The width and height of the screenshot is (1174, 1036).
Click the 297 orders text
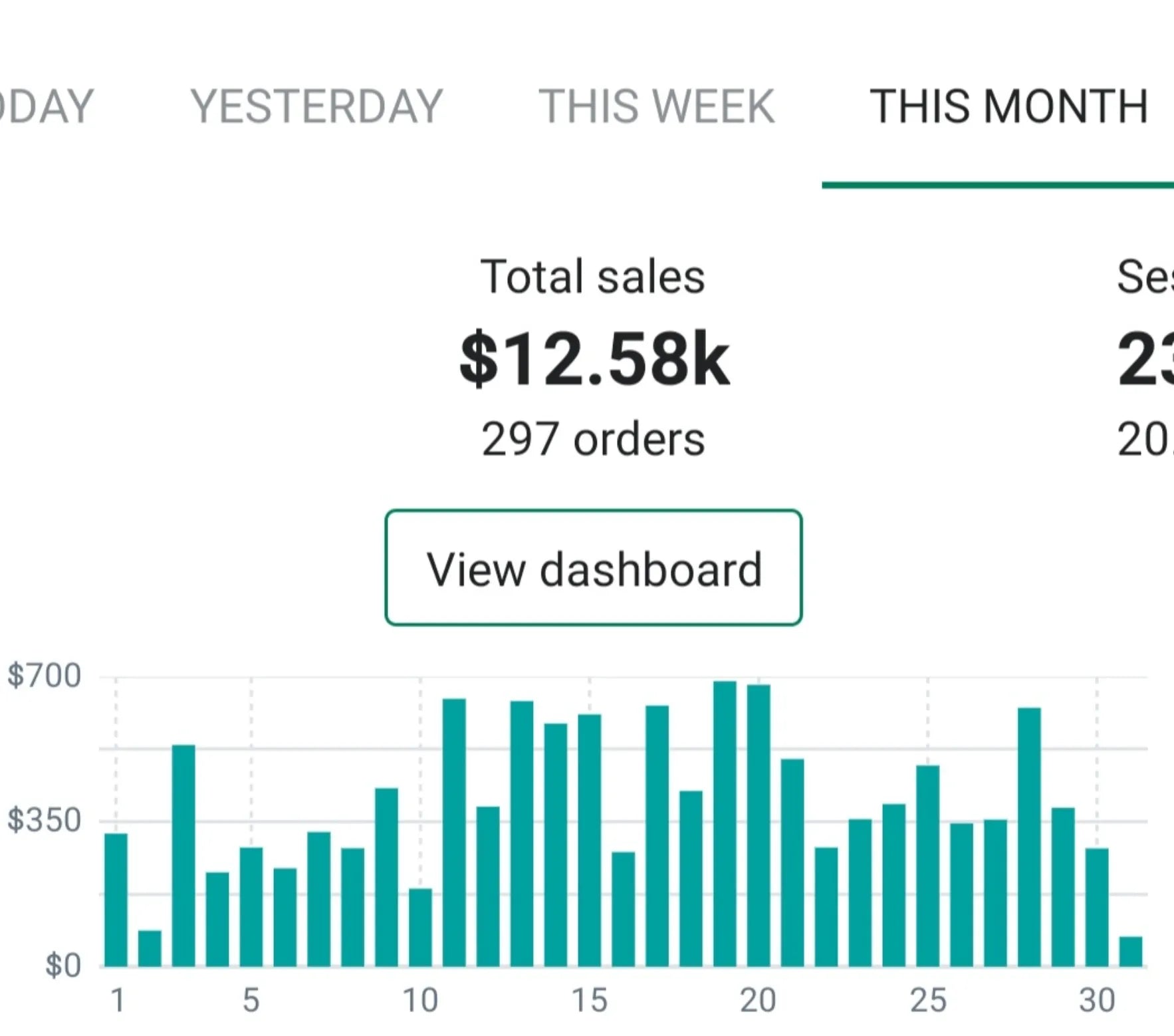(593, 440)
